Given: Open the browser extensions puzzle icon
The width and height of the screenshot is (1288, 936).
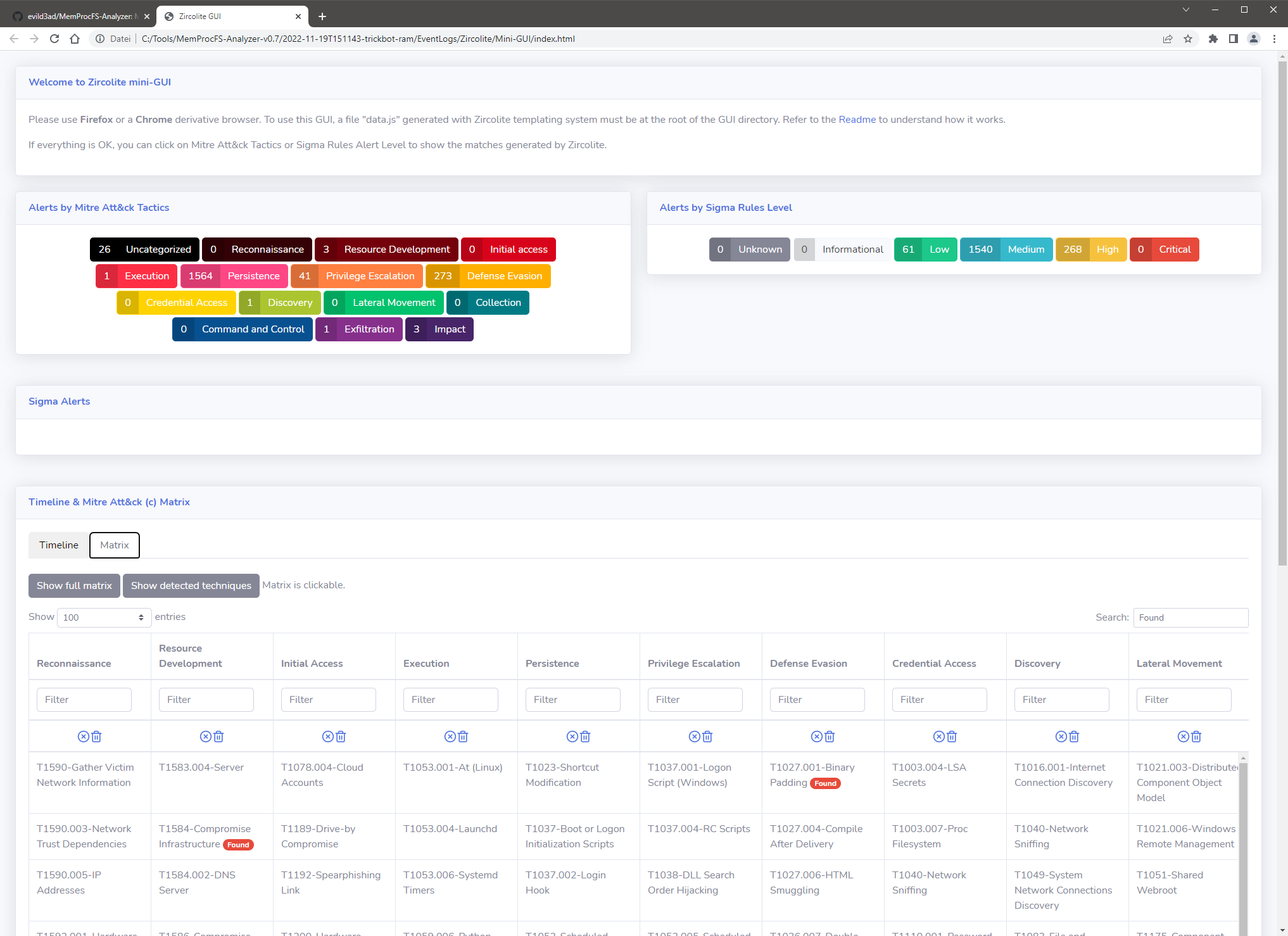Looking at the screenshot, I should tap(1213, 39).
